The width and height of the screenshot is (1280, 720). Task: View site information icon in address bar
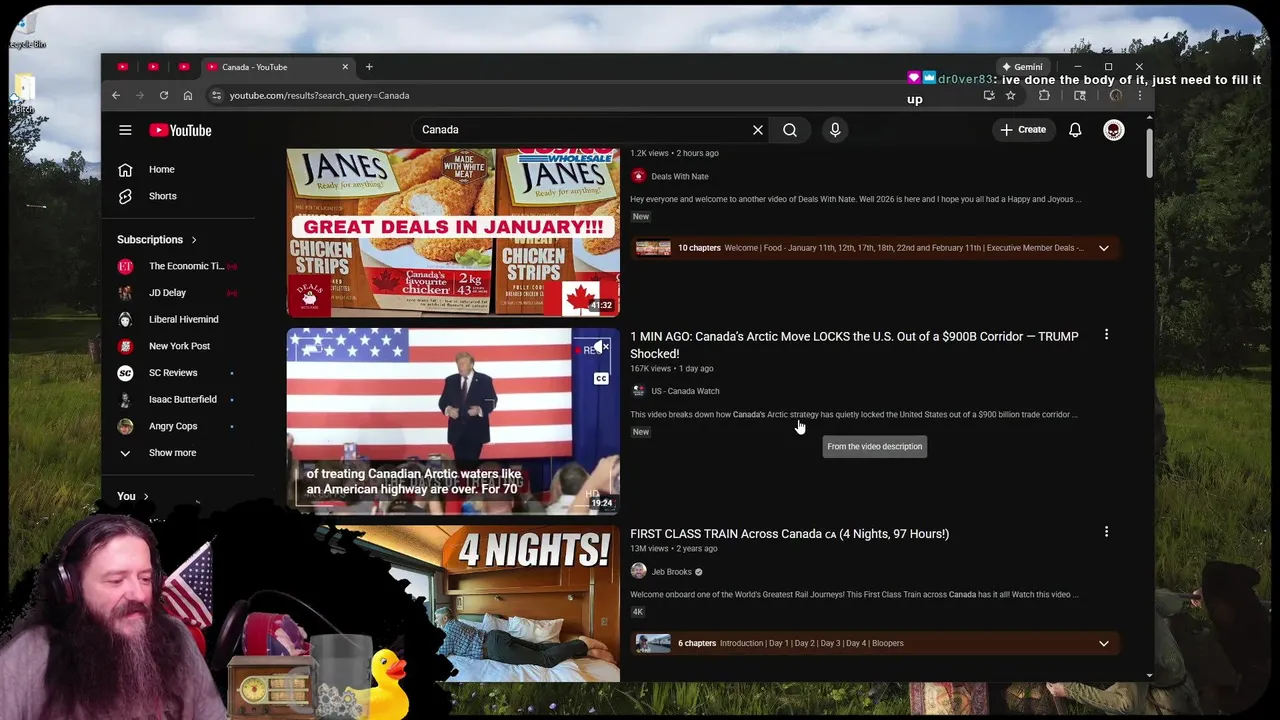pos(216,95)
